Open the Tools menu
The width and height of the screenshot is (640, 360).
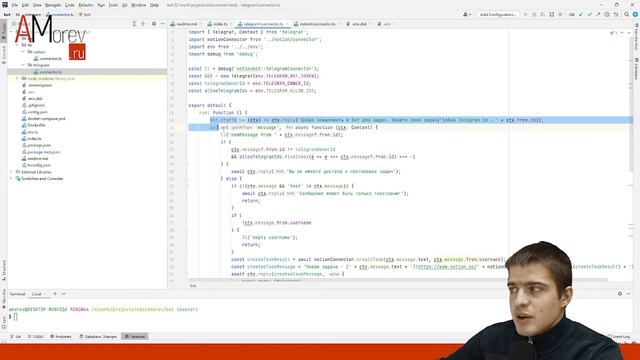click(x=113, y=5)
